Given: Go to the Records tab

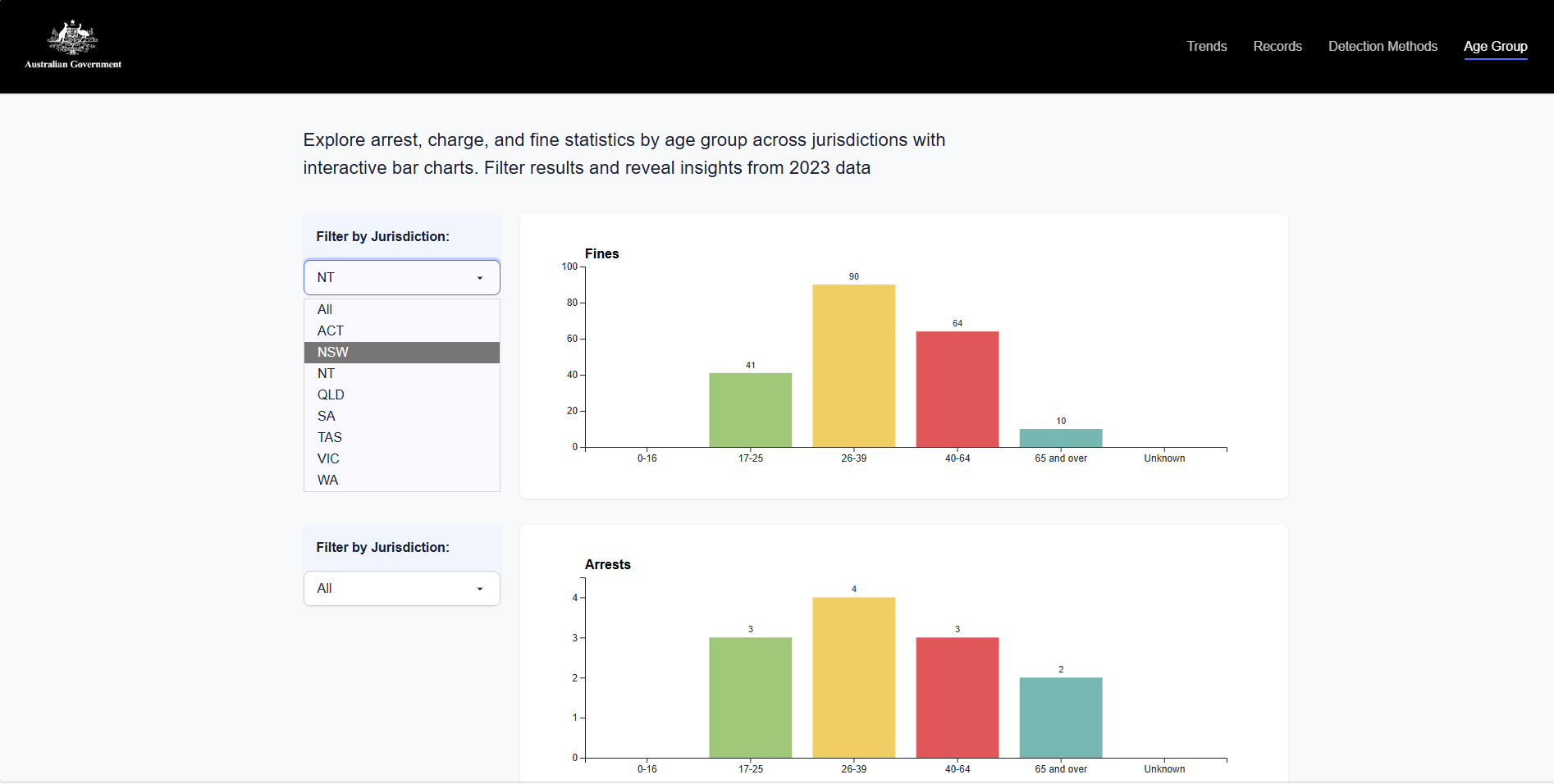Looking at the screenshot, I should [x=1277, y=46].
